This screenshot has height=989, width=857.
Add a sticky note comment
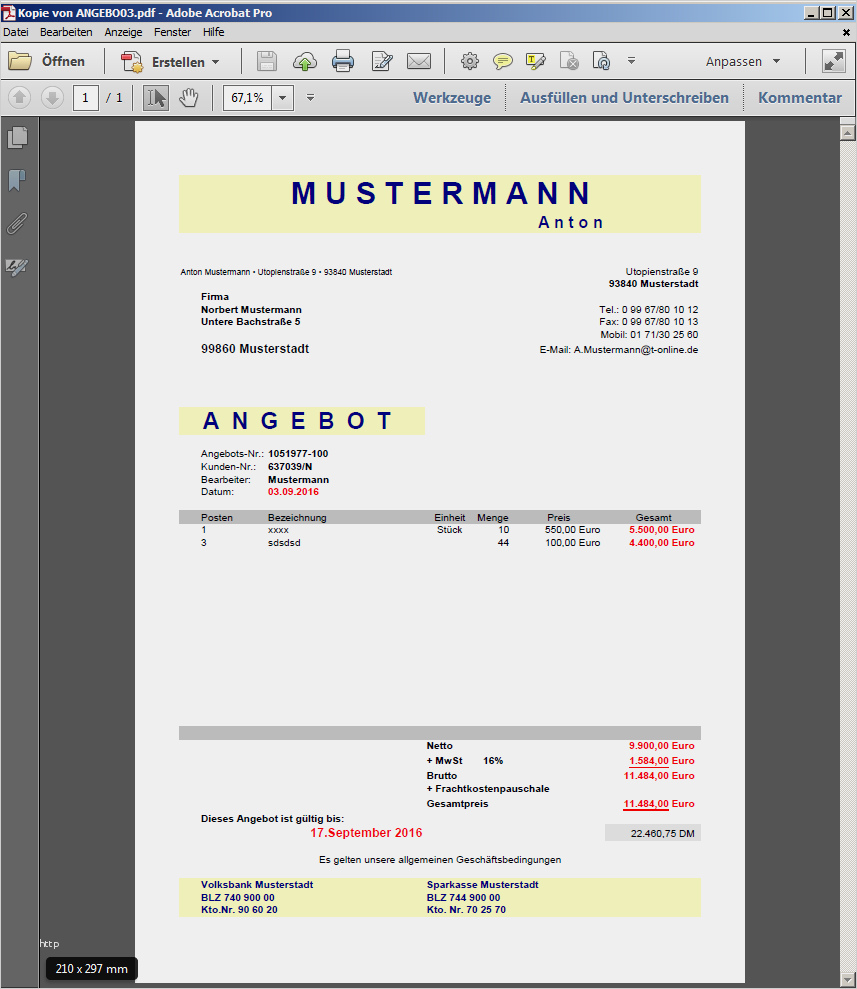[503, 62]
